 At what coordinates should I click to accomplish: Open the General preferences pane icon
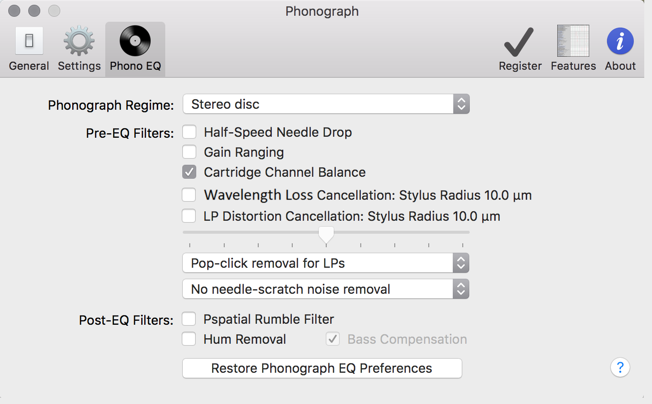coord(29,41)
